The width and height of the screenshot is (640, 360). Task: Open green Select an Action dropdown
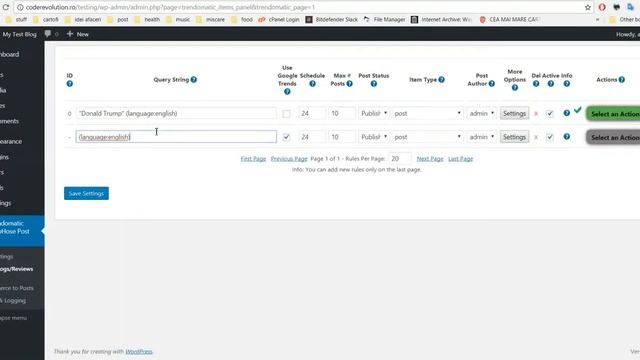(613, 114)
